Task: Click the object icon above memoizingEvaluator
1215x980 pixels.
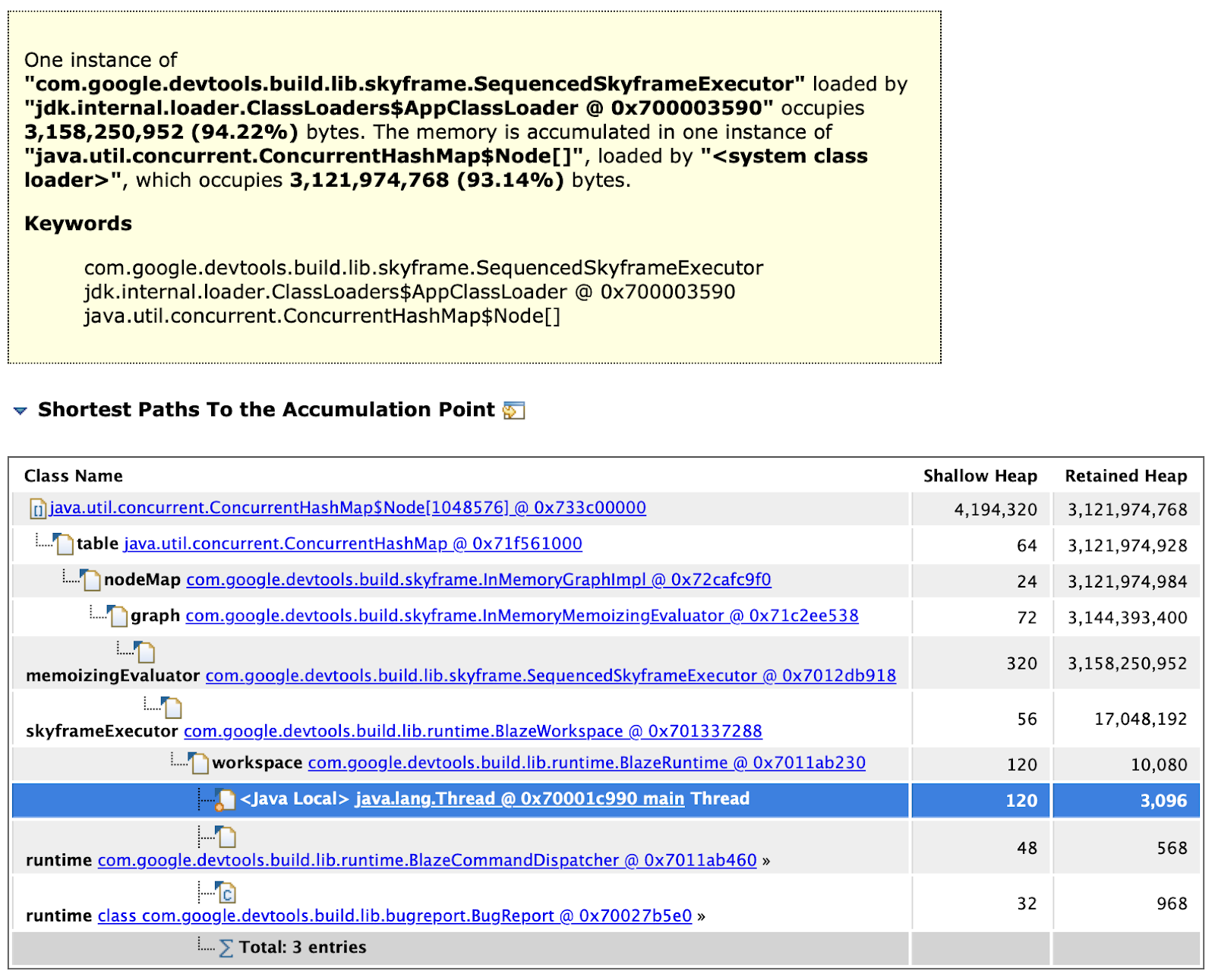Action: coord(145,651)
